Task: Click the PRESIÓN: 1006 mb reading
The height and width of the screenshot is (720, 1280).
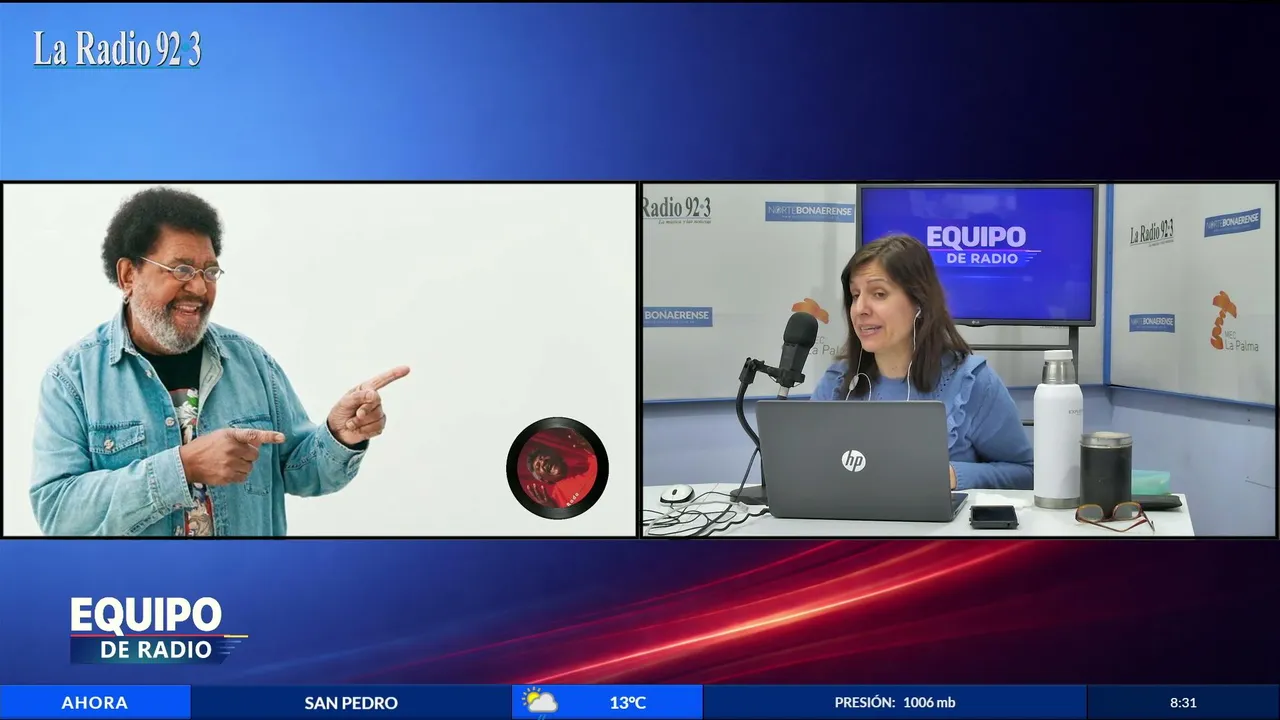Action: coord(895,703)
